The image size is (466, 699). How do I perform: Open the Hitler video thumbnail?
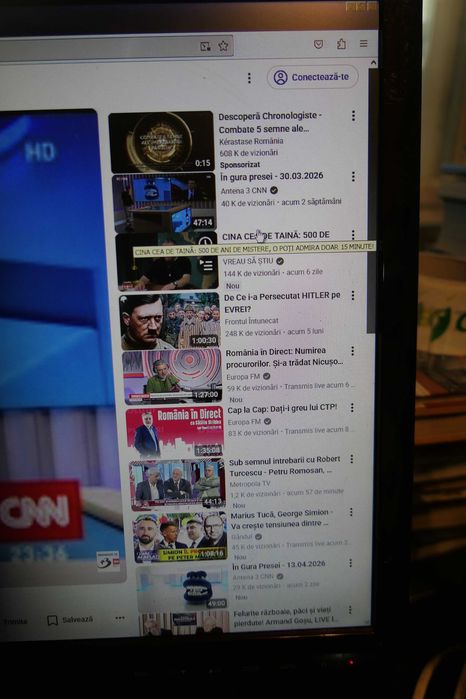169,321
